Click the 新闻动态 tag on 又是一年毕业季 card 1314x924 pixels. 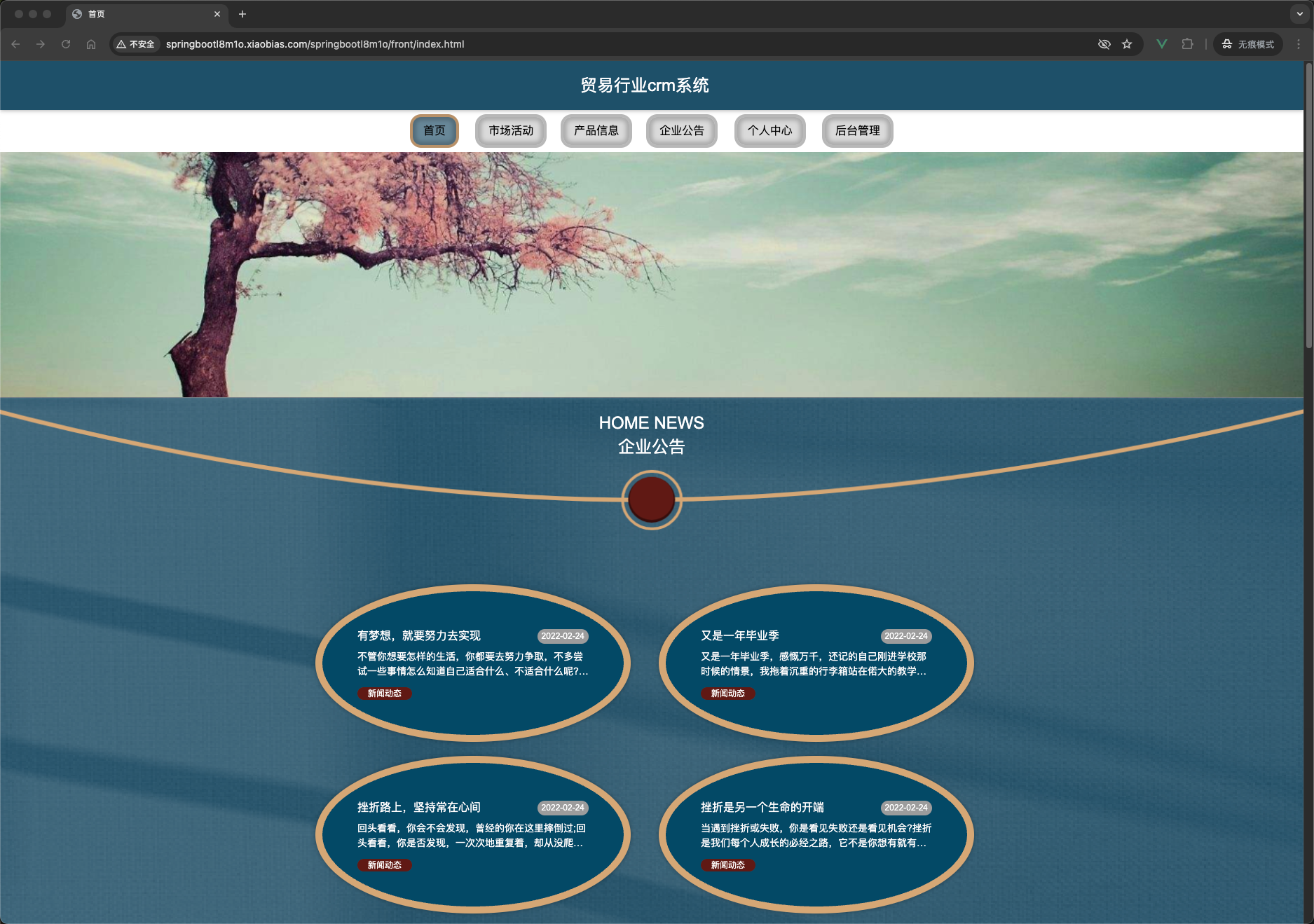[728, 694]
